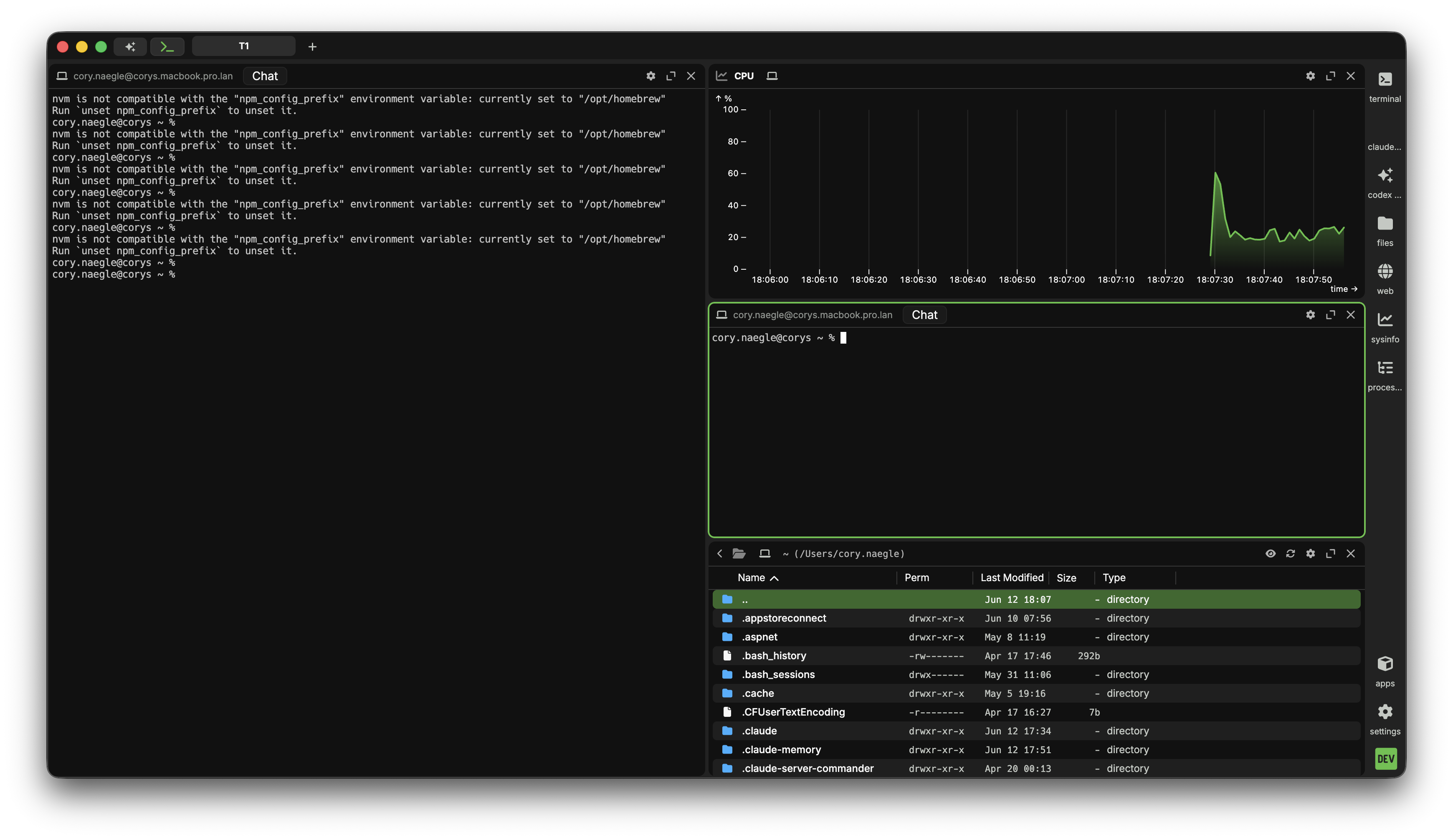Refresh the file browser listing

(1290, 554)
